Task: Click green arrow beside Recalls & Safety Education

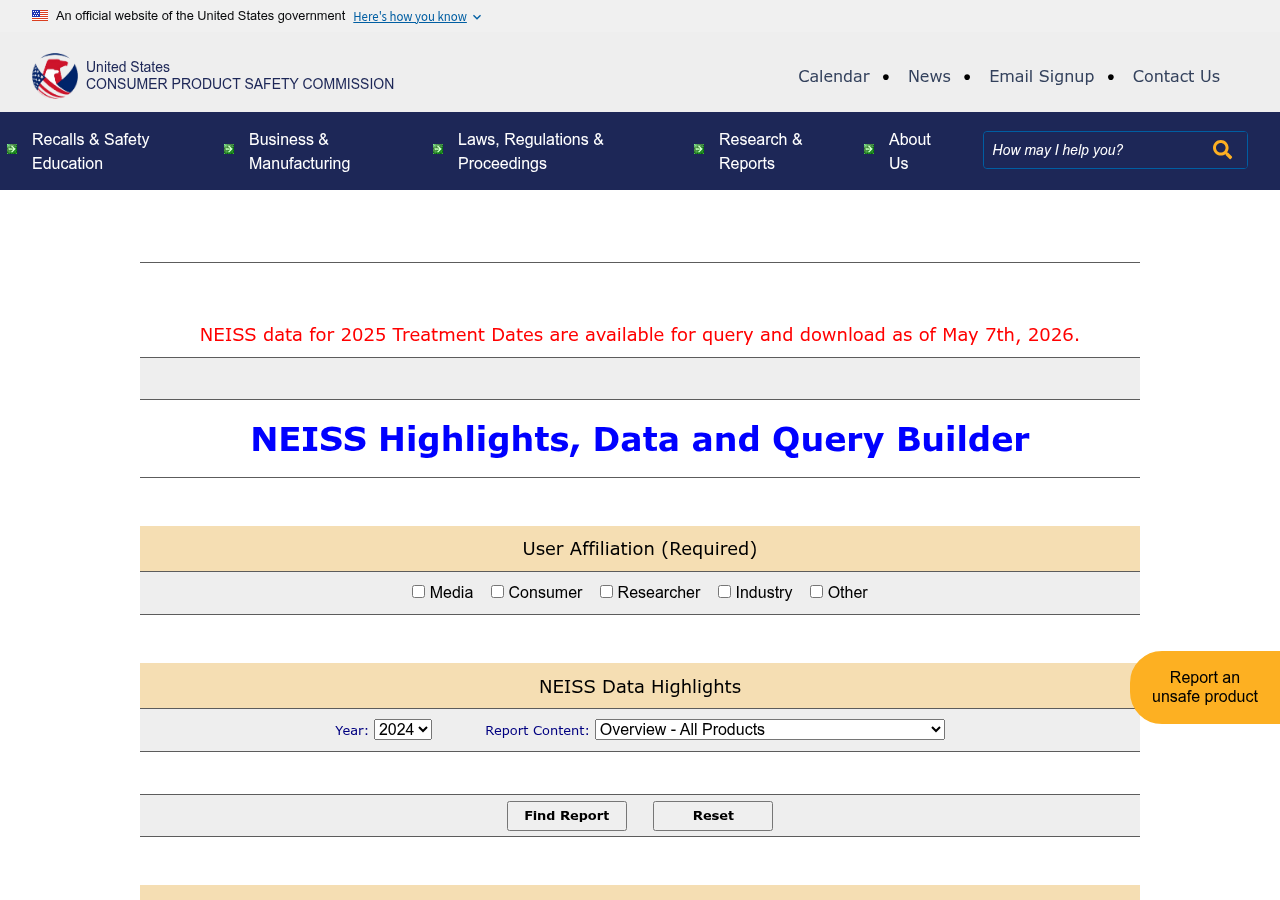Action: coord(12,149)
